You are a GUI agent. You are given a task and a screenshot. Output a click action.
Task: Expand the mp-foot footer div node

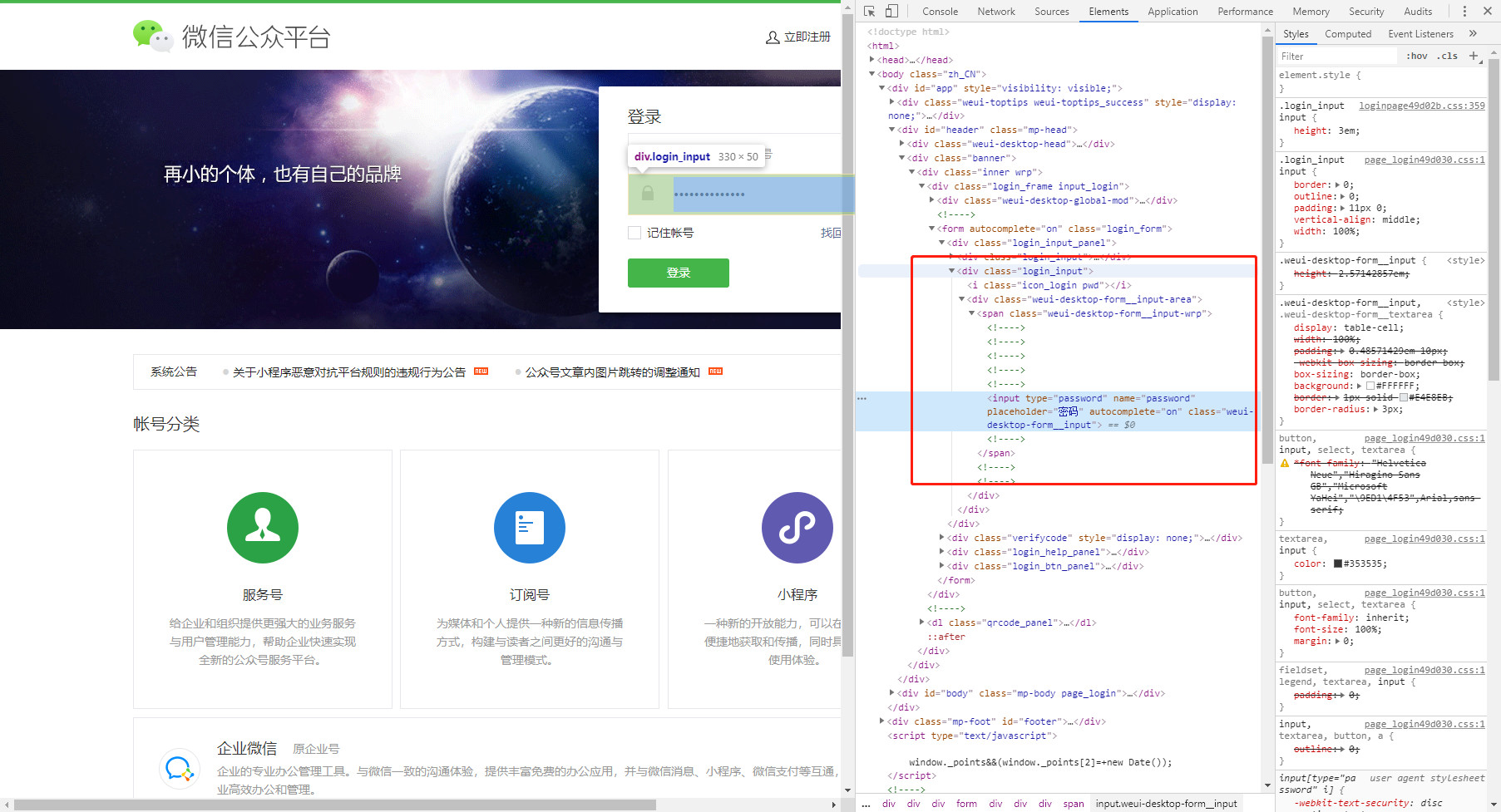tap(881, 721)
